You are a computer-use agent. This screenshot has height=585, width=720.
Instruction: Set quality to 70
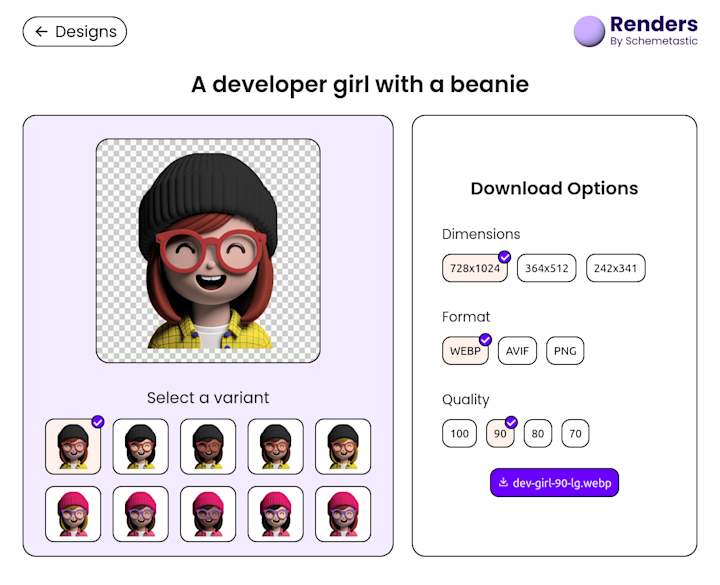(575, 433)
